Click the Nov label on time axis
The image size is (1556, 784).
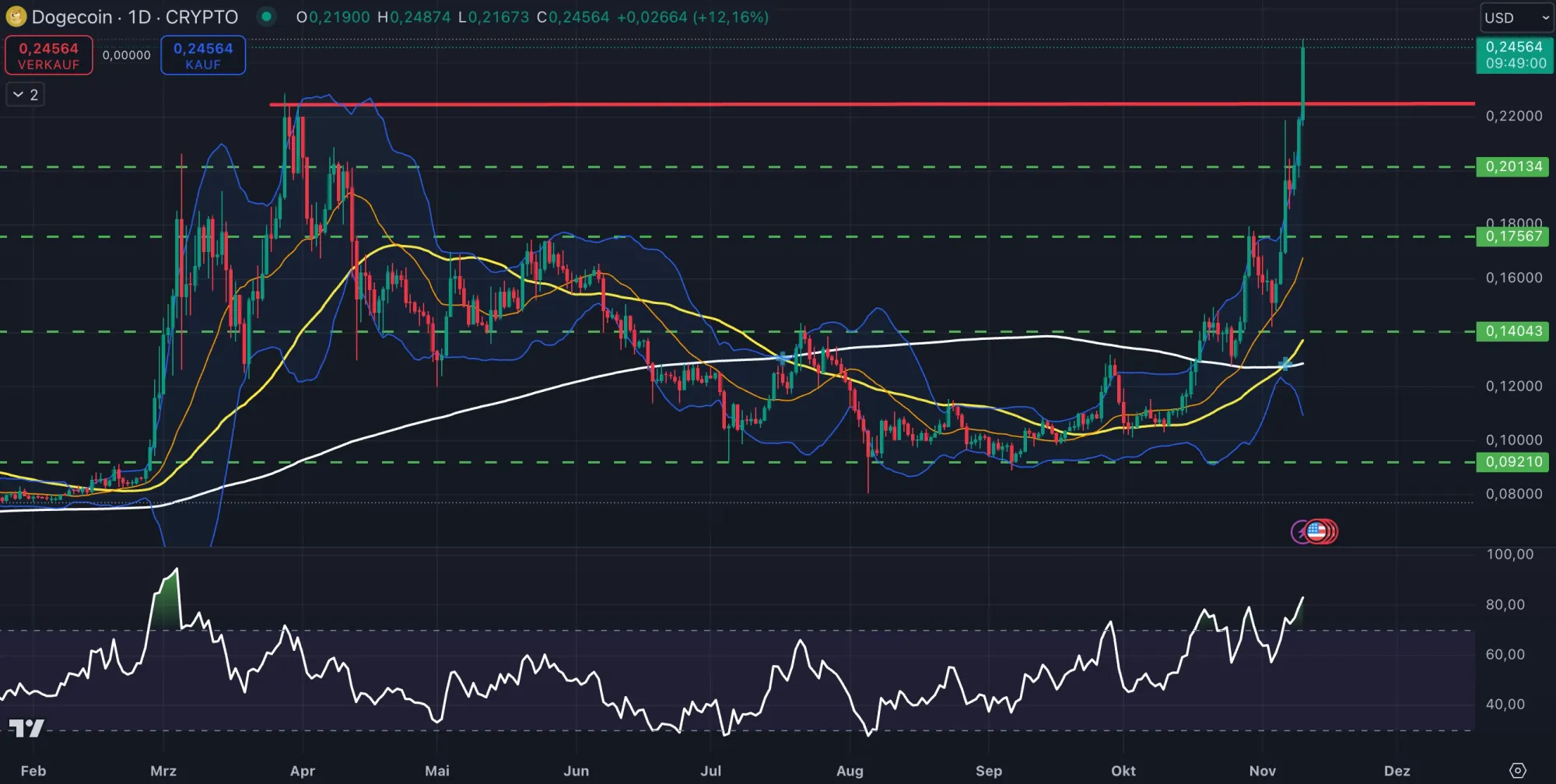click(x=1262, y=771)
